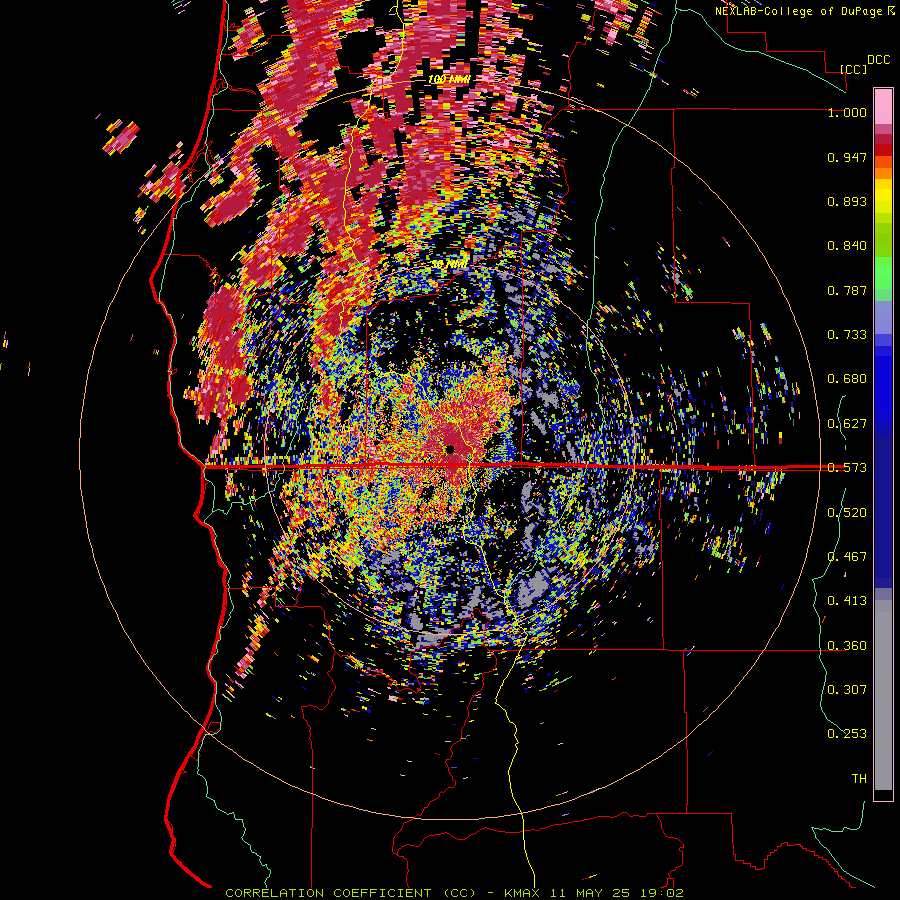900x900 pixels.
Task: Click the gray segment of the color bar
Action: click(883, 695)
